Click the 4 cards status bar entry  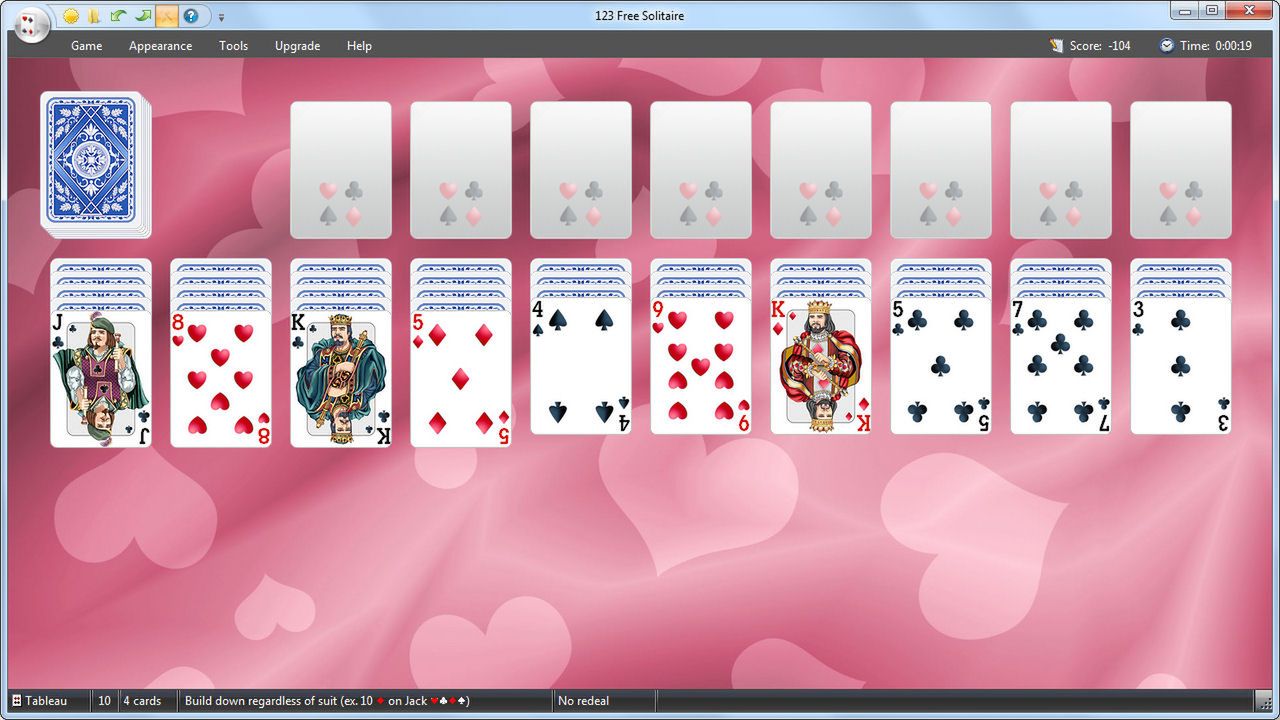click(142, 701)
